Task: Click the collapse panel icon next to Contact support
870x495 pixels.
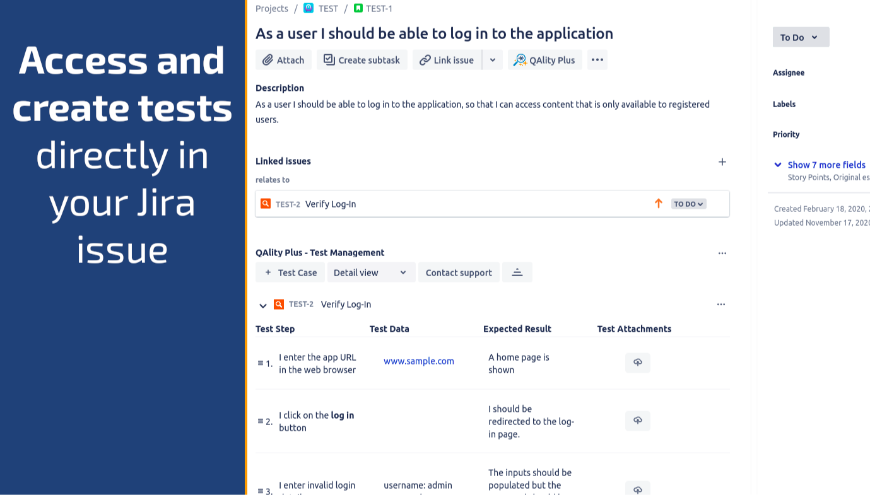Action: tap(517, 272)
